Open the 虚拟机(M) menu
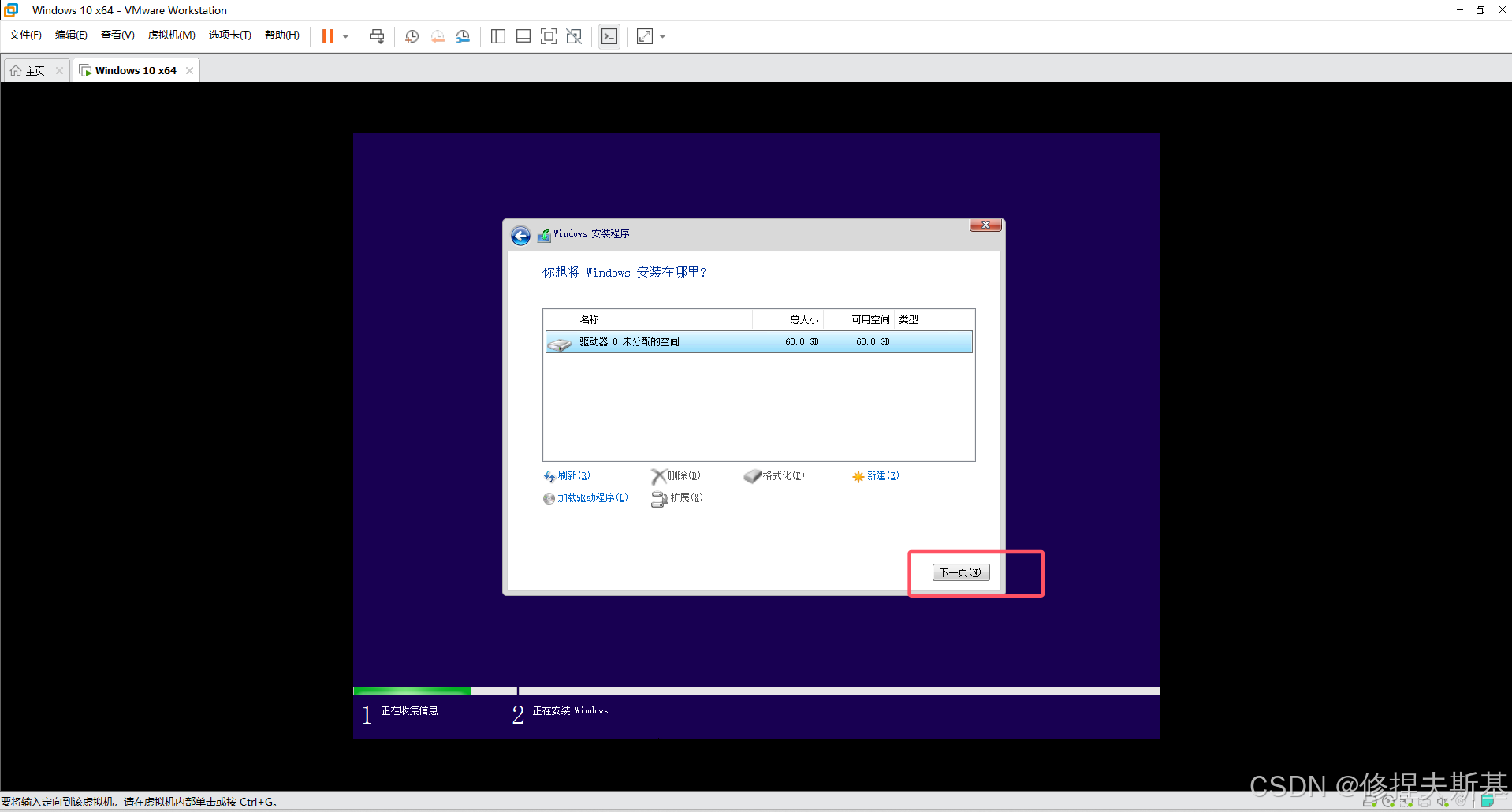Screen dimensions: 1512x812 171,35
